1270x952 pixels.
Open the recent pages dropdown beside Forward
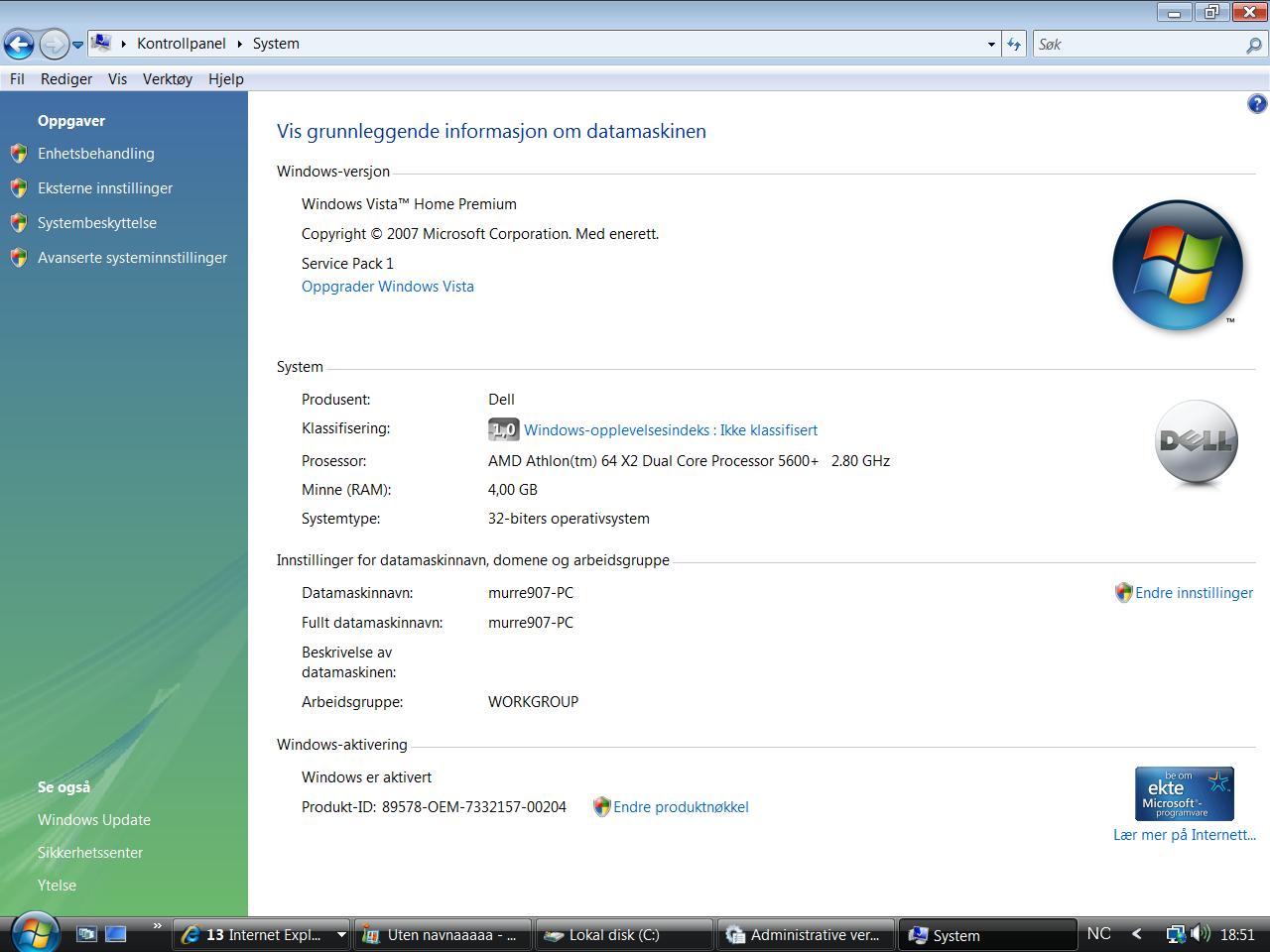click(x=77, y=45)
